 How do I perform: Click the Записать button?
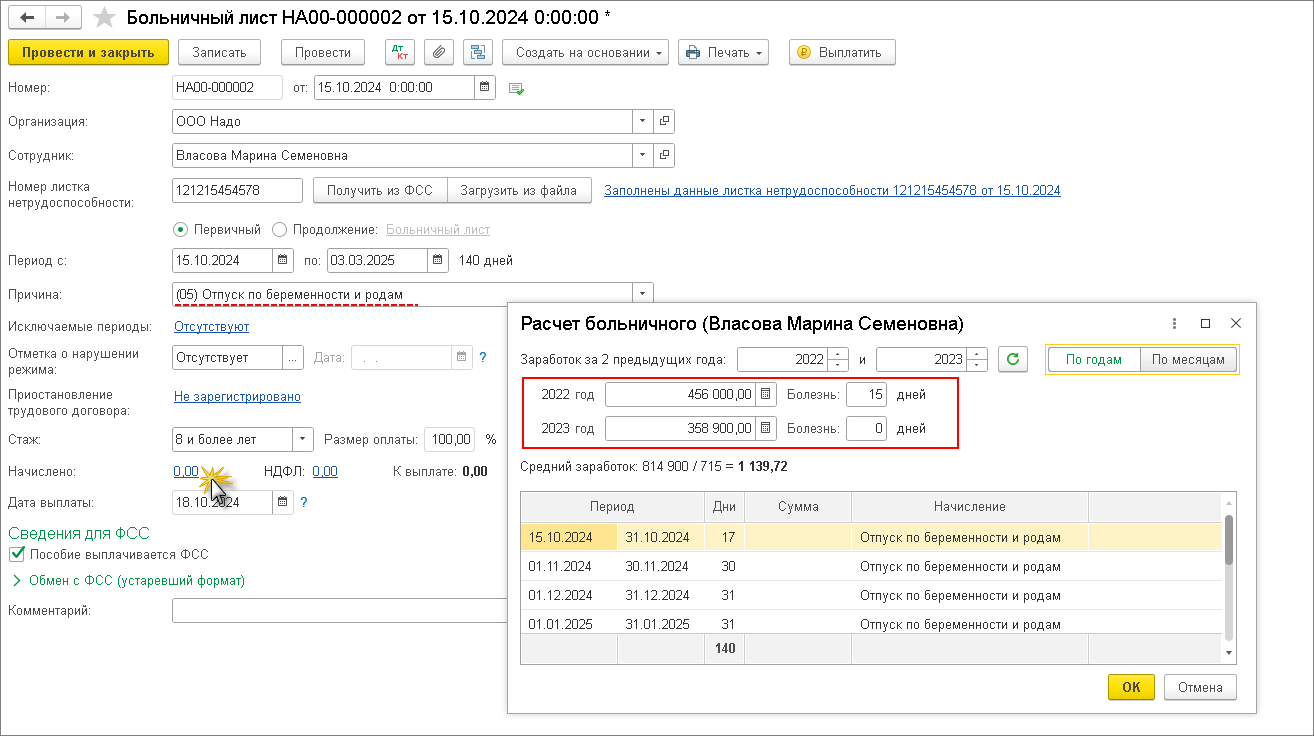point(219,52)
